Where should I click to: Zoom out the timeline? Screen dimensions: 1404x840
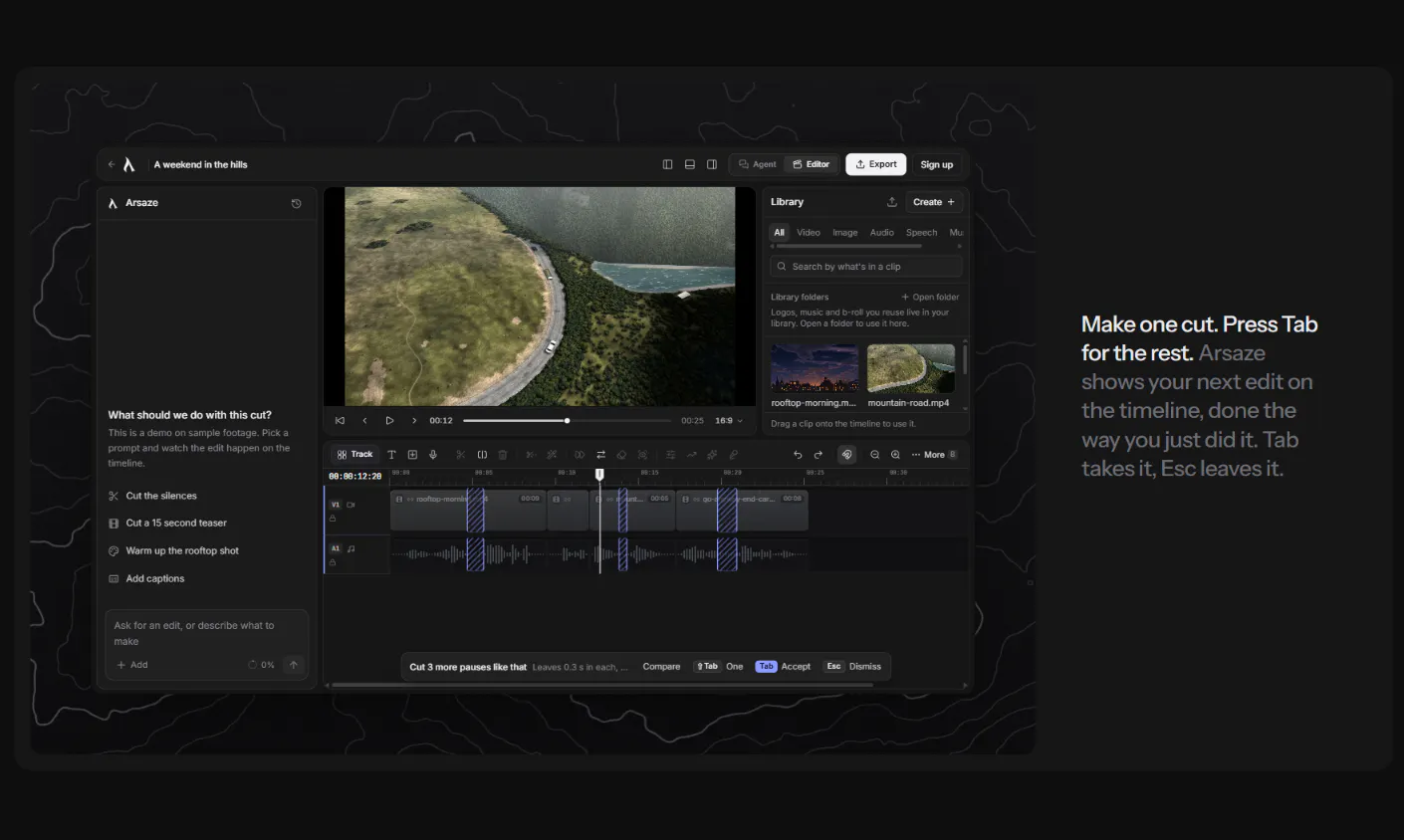[x=875, y=455]
